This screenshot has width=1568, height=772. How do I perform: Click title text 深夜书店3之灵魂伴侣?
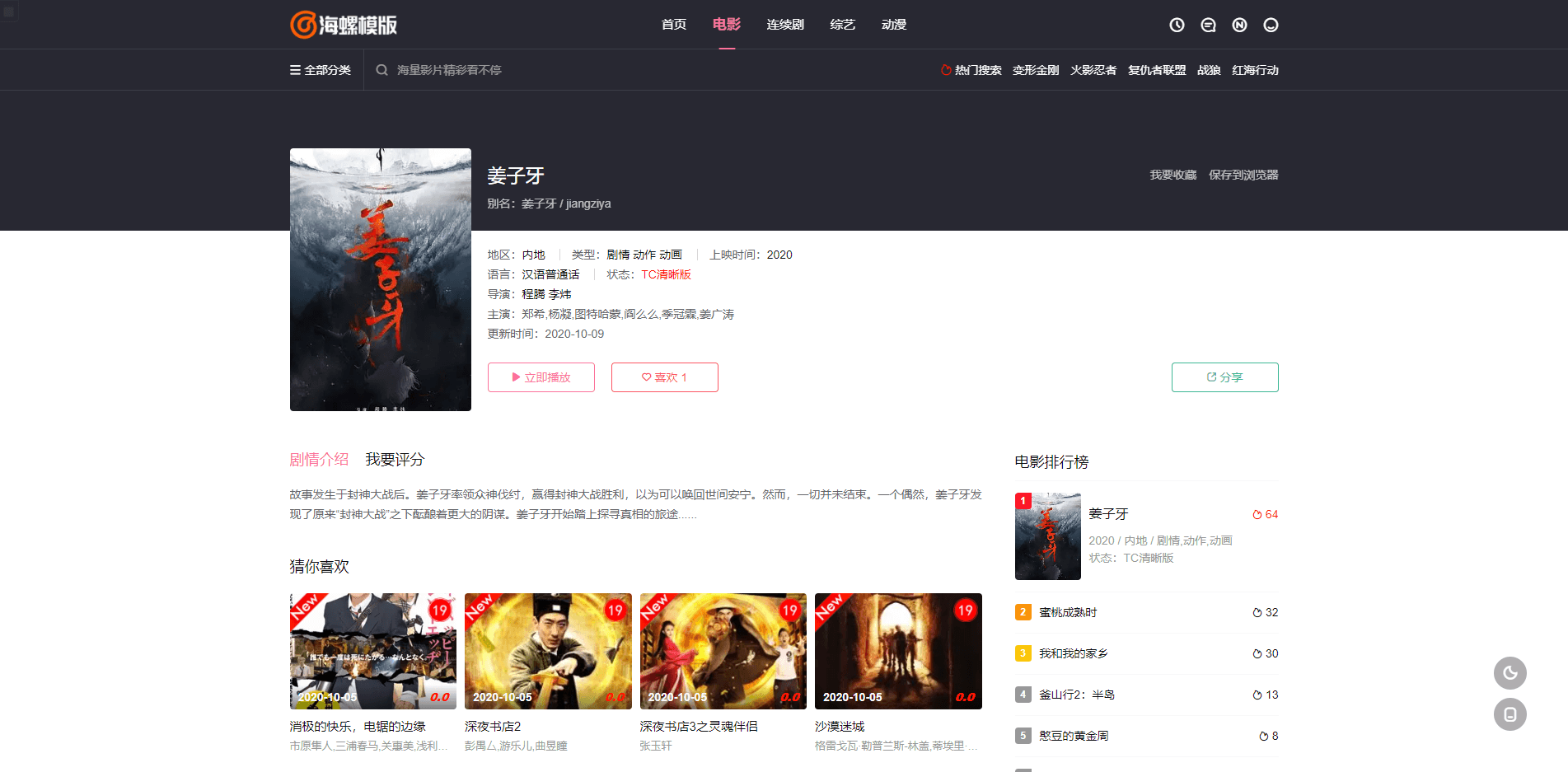pyautogui.click(x=699, y=726)
